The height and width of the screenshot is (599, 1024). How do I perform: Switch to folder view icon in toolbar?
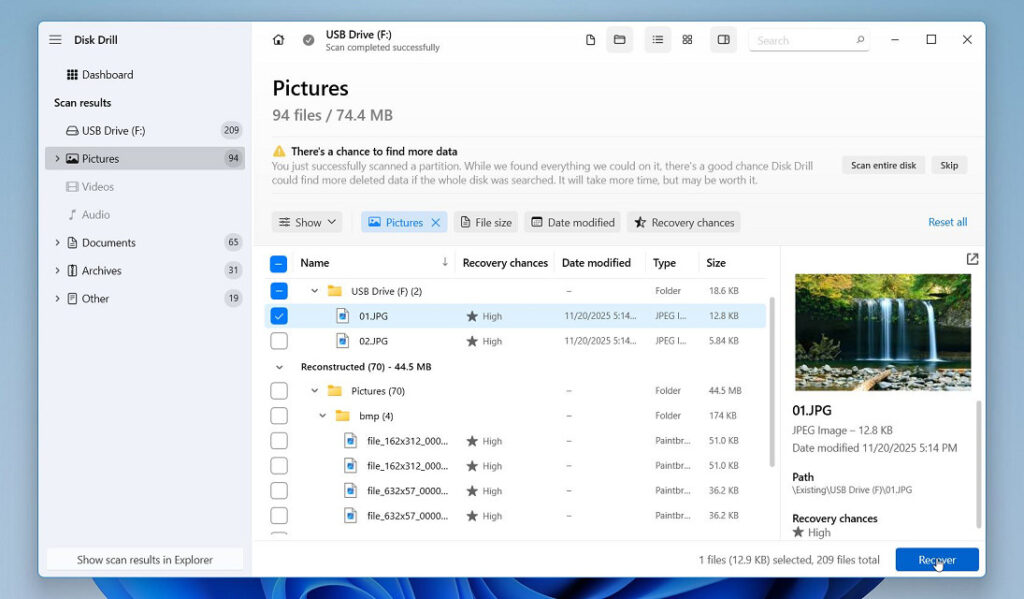coord(619,40)
